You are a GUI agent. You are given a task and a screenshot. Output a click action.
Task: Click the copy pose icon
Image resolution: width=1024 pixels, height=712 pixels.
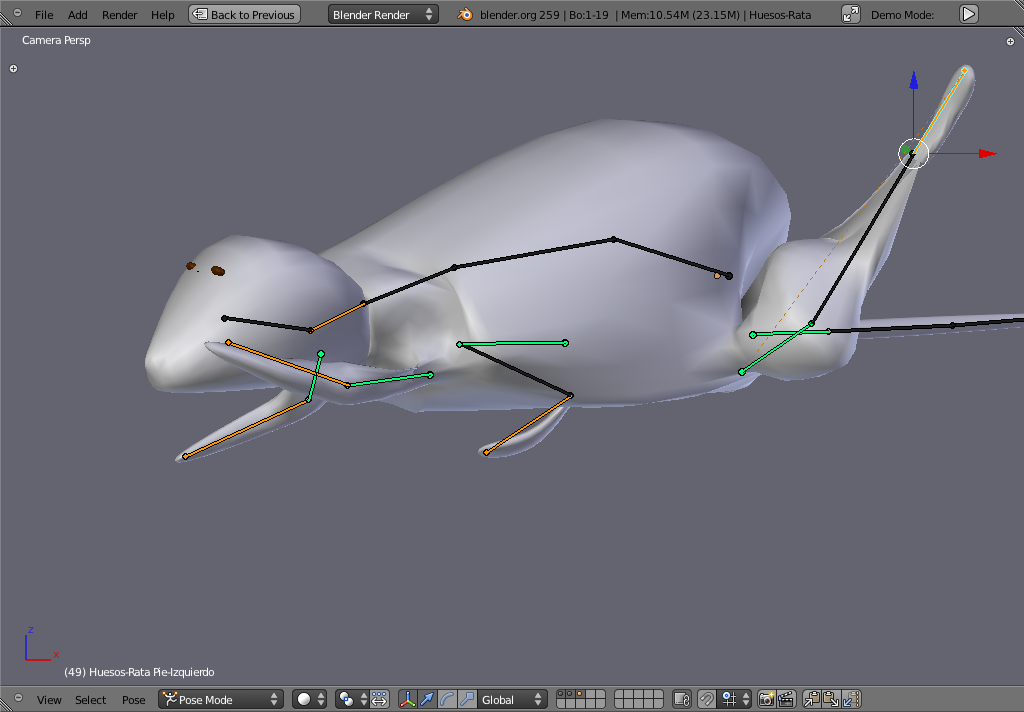812,700
